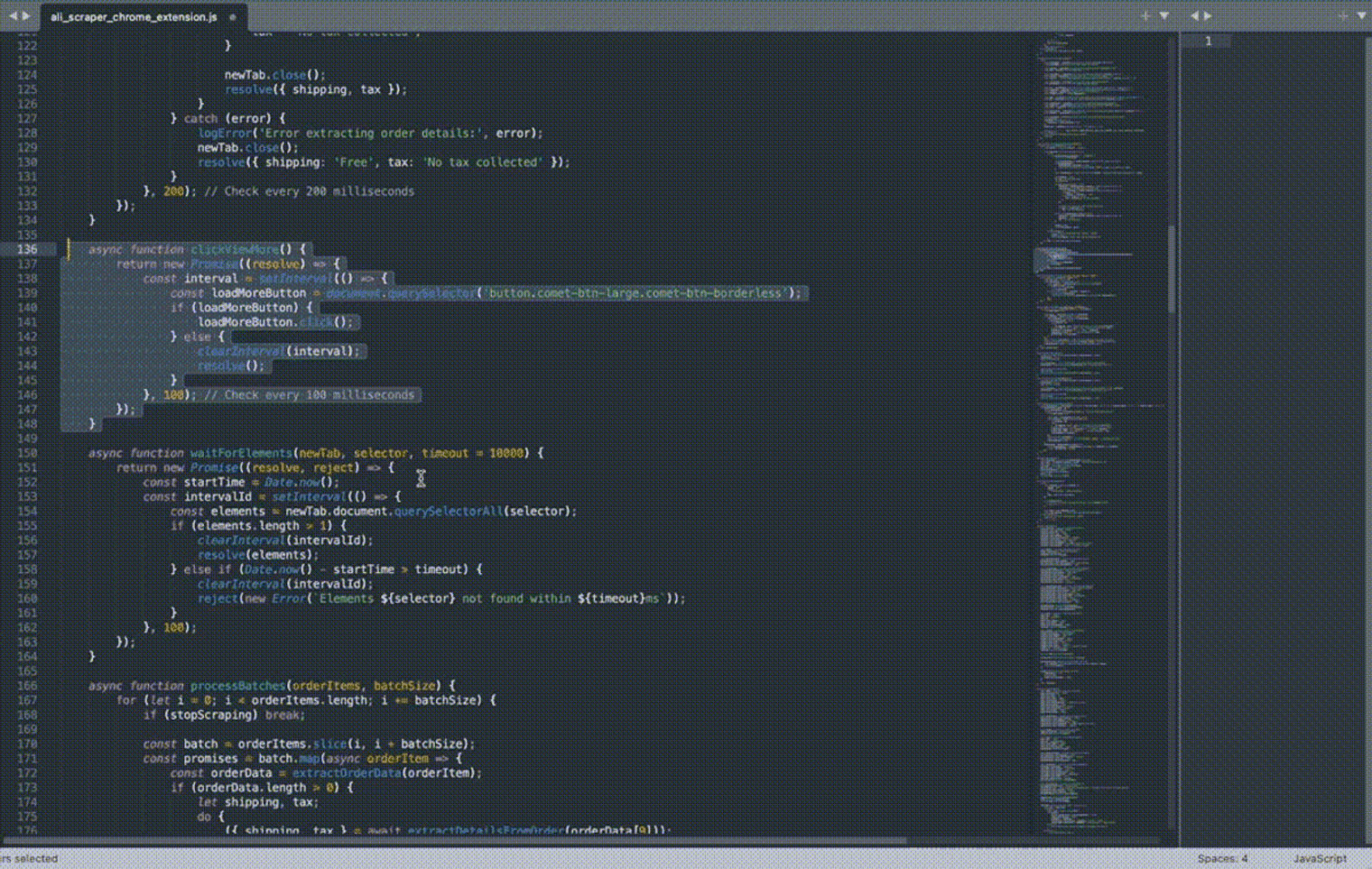Click 'intervalId' declaration on line 153
The width and height of the screenshot is (1372, 869).
(218, 496)
